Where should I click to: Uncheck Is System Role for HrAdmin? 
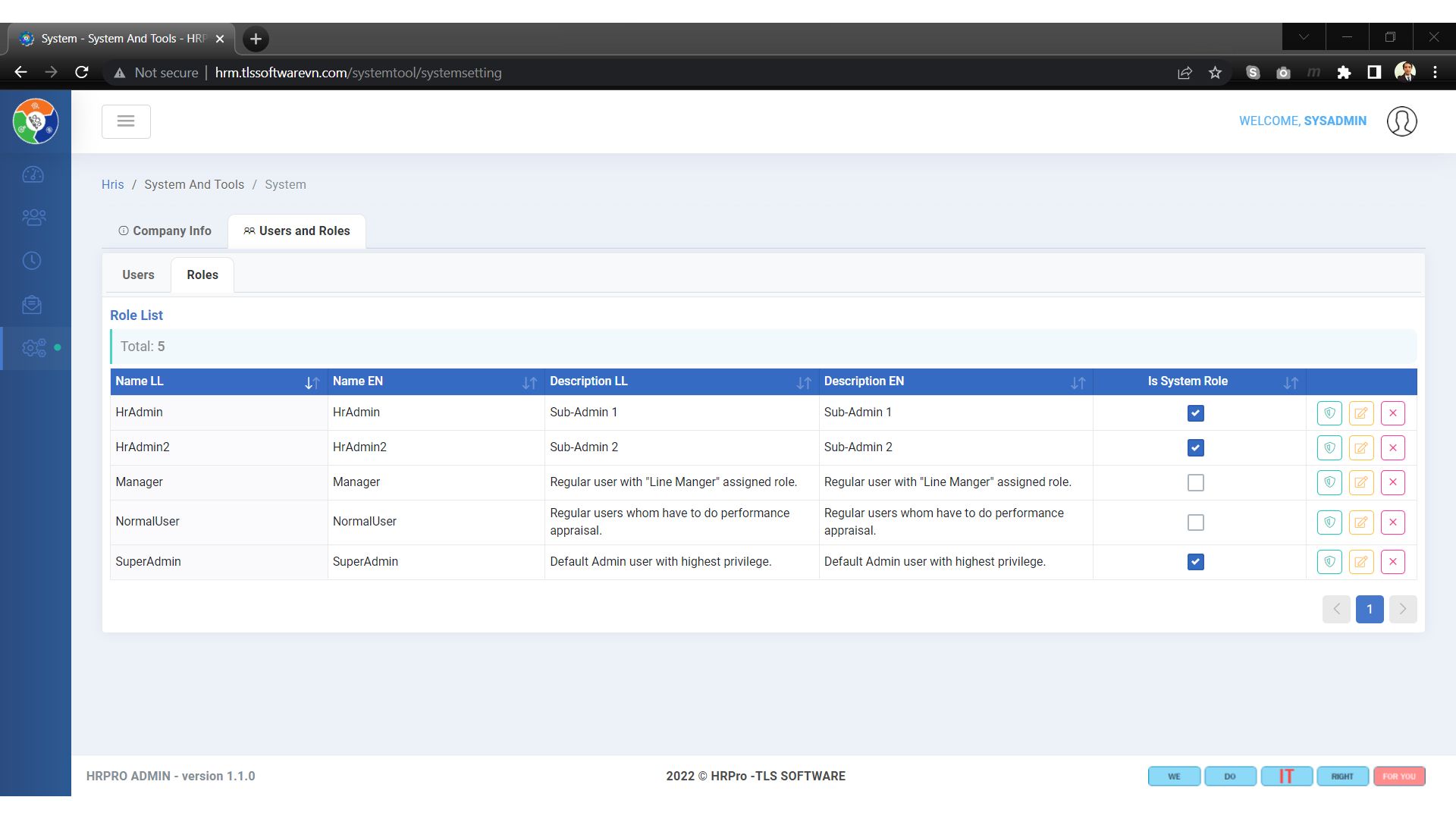[1195, 413]
